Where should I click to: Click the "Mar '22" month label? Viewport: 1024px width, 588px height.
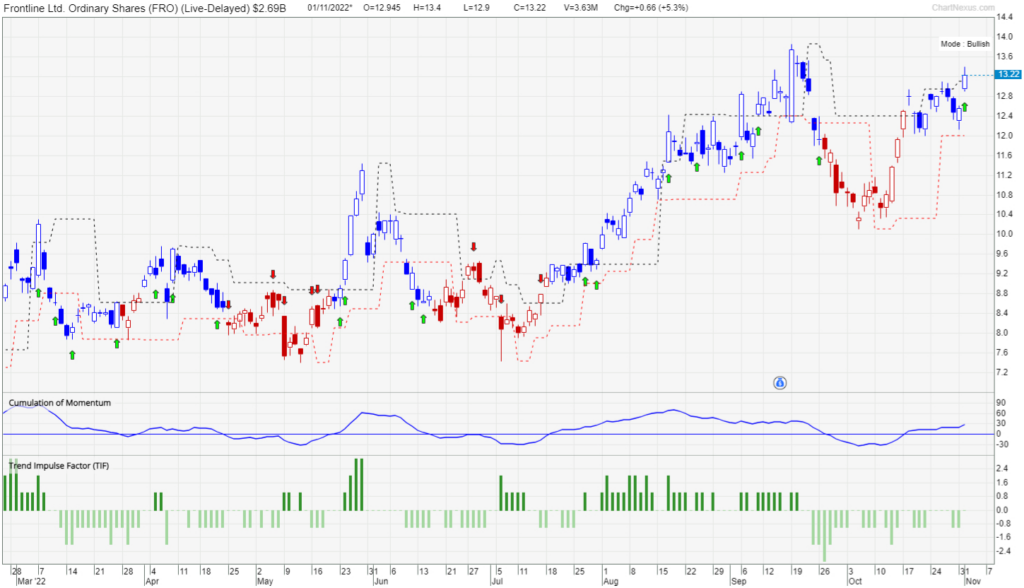click(x=32, y=581)
